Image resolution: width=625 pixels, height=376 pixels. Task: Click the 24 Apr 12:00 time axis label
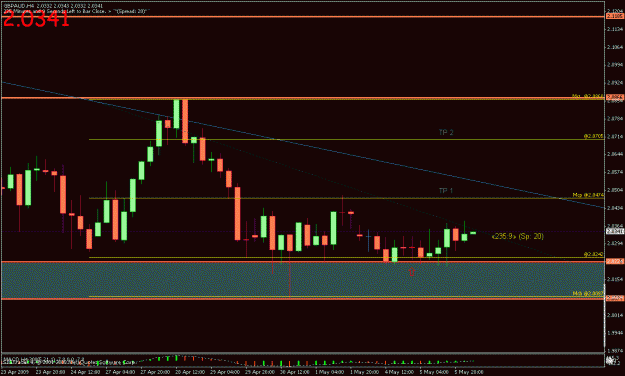tap(85, 372)
